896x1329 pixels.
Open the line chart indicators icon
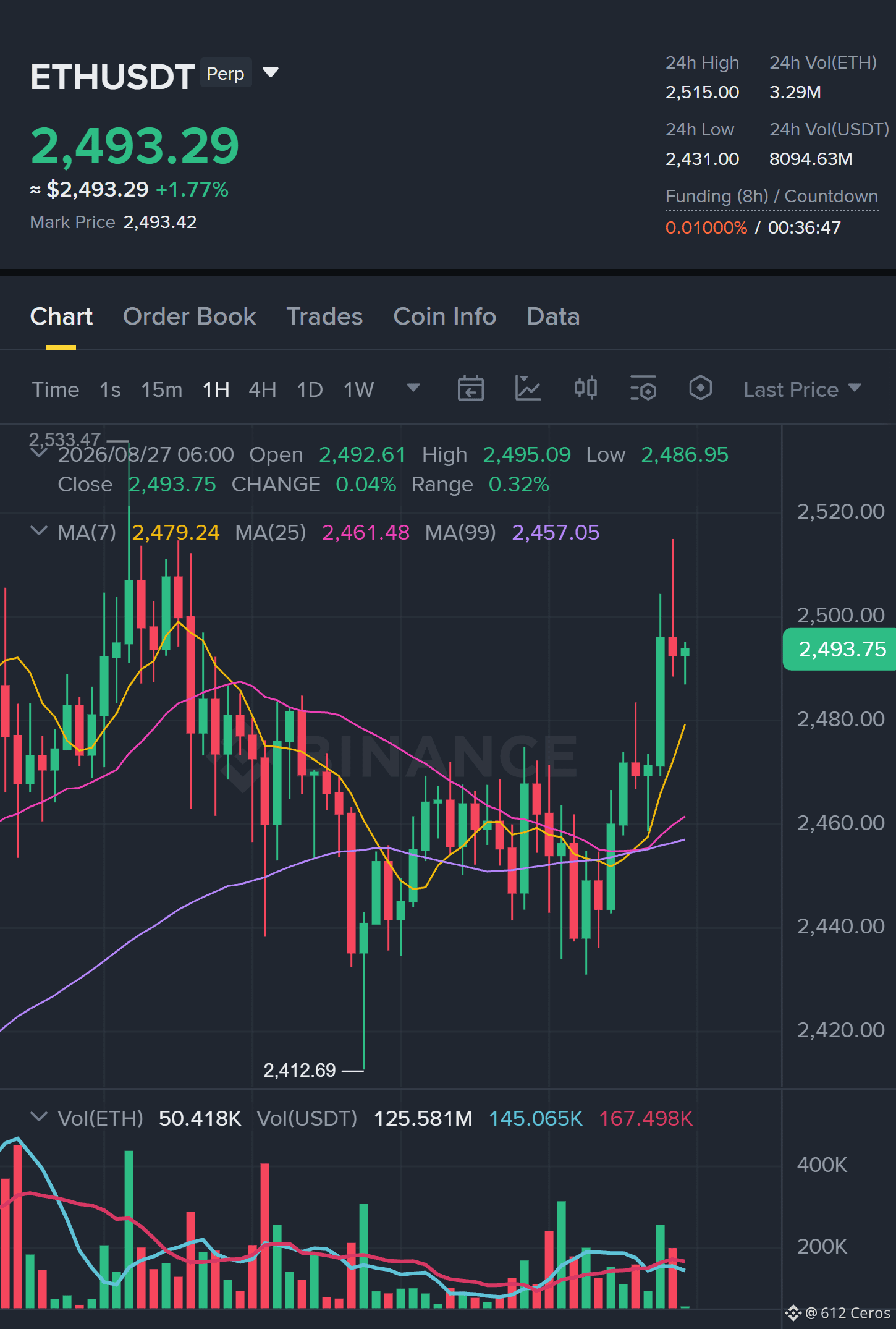pos(528,389)
